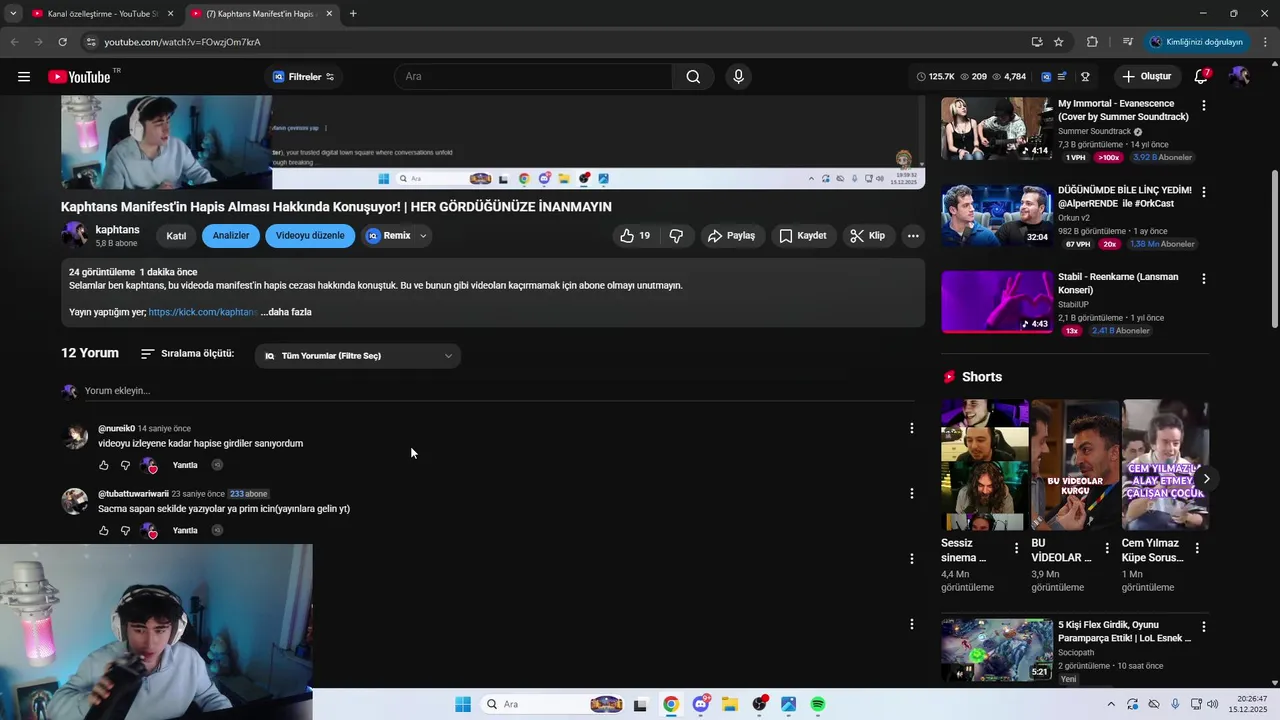
Task: Open @tubattuwariwarii commenter profile name
Action: point(133,494)
